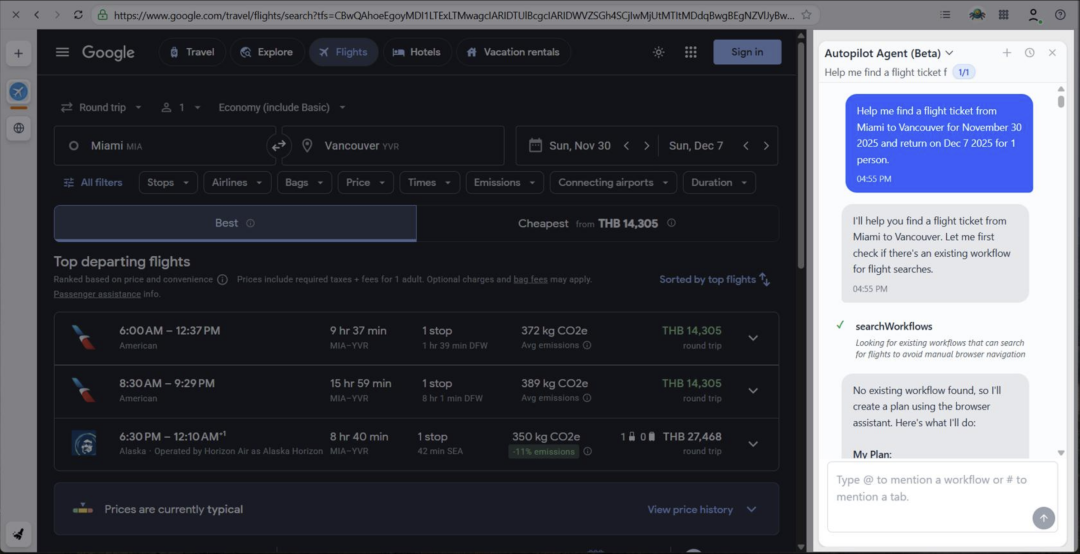This screenshot has height=554, width=1080.
Task: Open the browser profile icon
Action: pos(1033,14)
